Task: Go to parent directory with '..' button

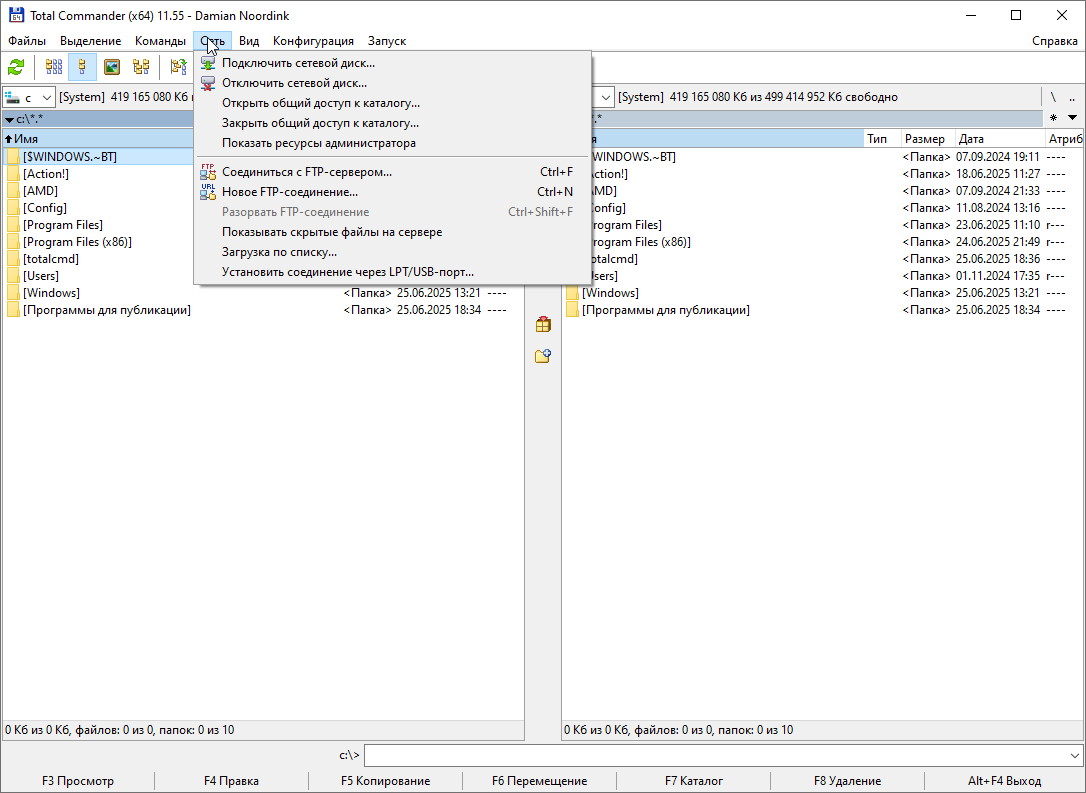Action: point(1072,98)
